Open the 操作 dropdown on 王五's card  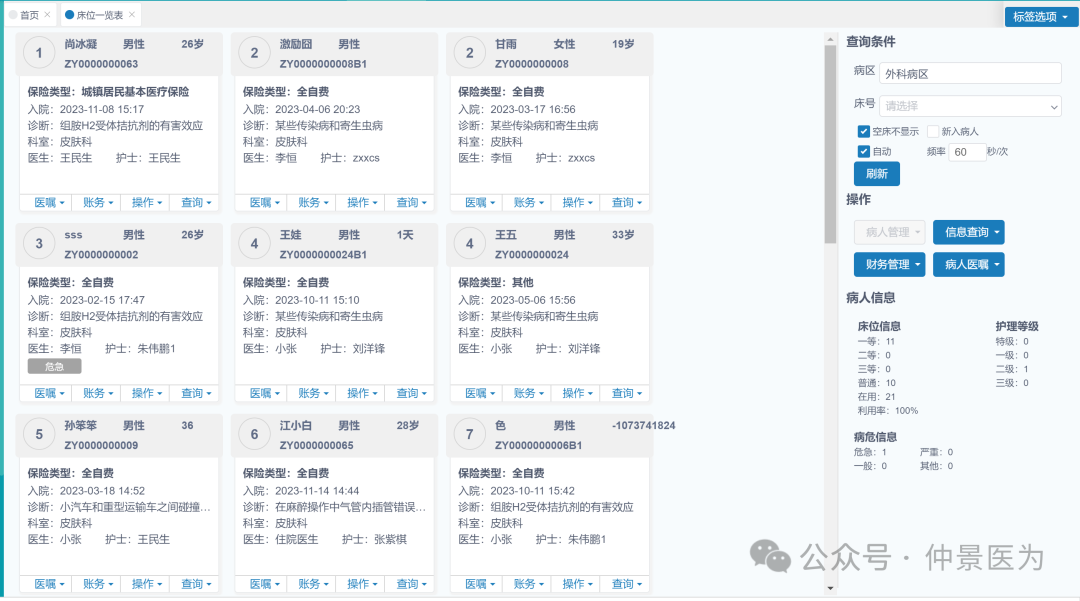click(x=576, y=393)
